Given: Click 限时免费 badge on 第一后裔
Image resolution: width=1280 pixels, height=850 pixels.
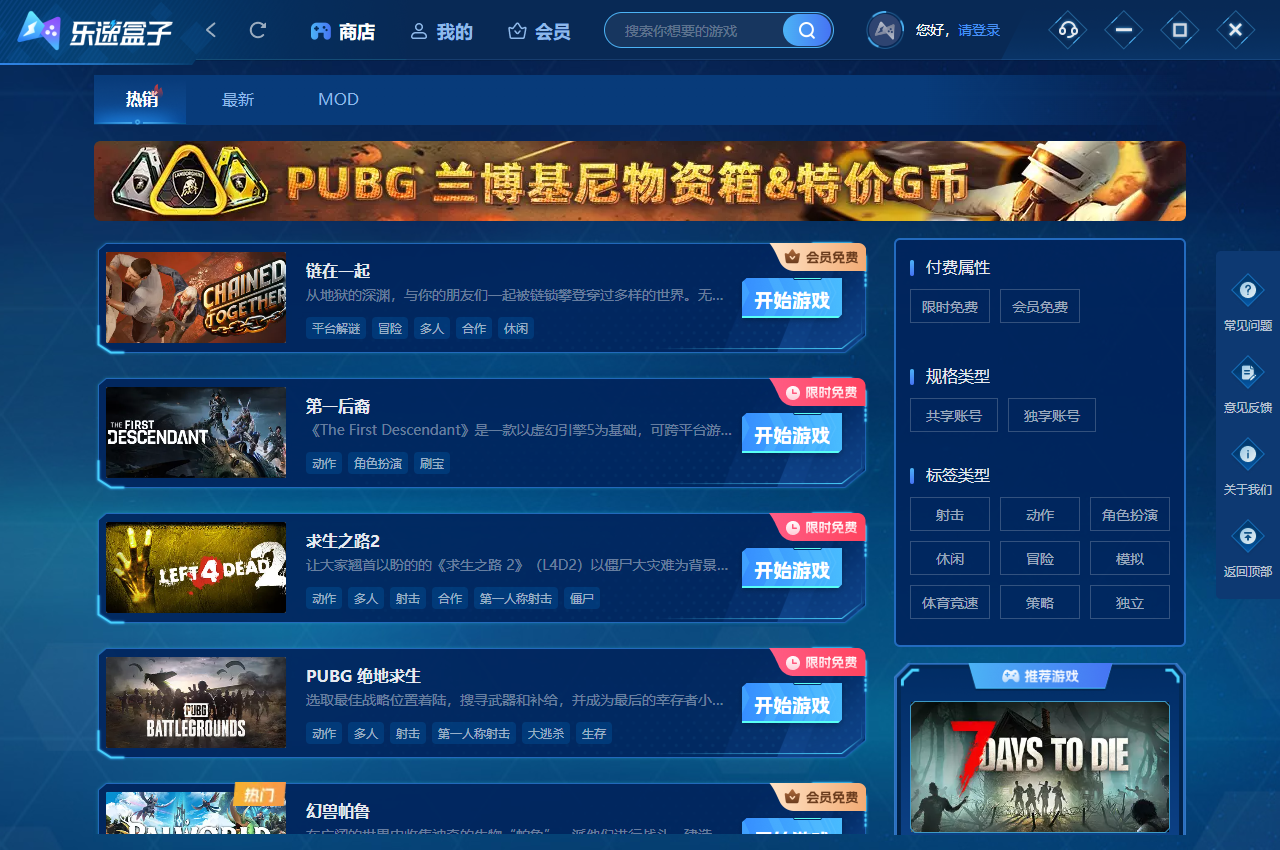Looking at the screenshot, I should (820, 392).
